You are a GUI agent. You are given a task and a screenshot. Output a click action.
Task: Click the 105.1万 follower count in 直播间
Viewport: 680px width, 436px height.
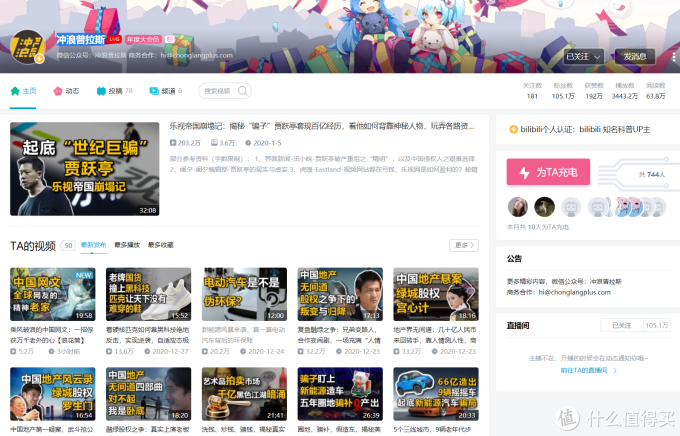click(657, 325)
